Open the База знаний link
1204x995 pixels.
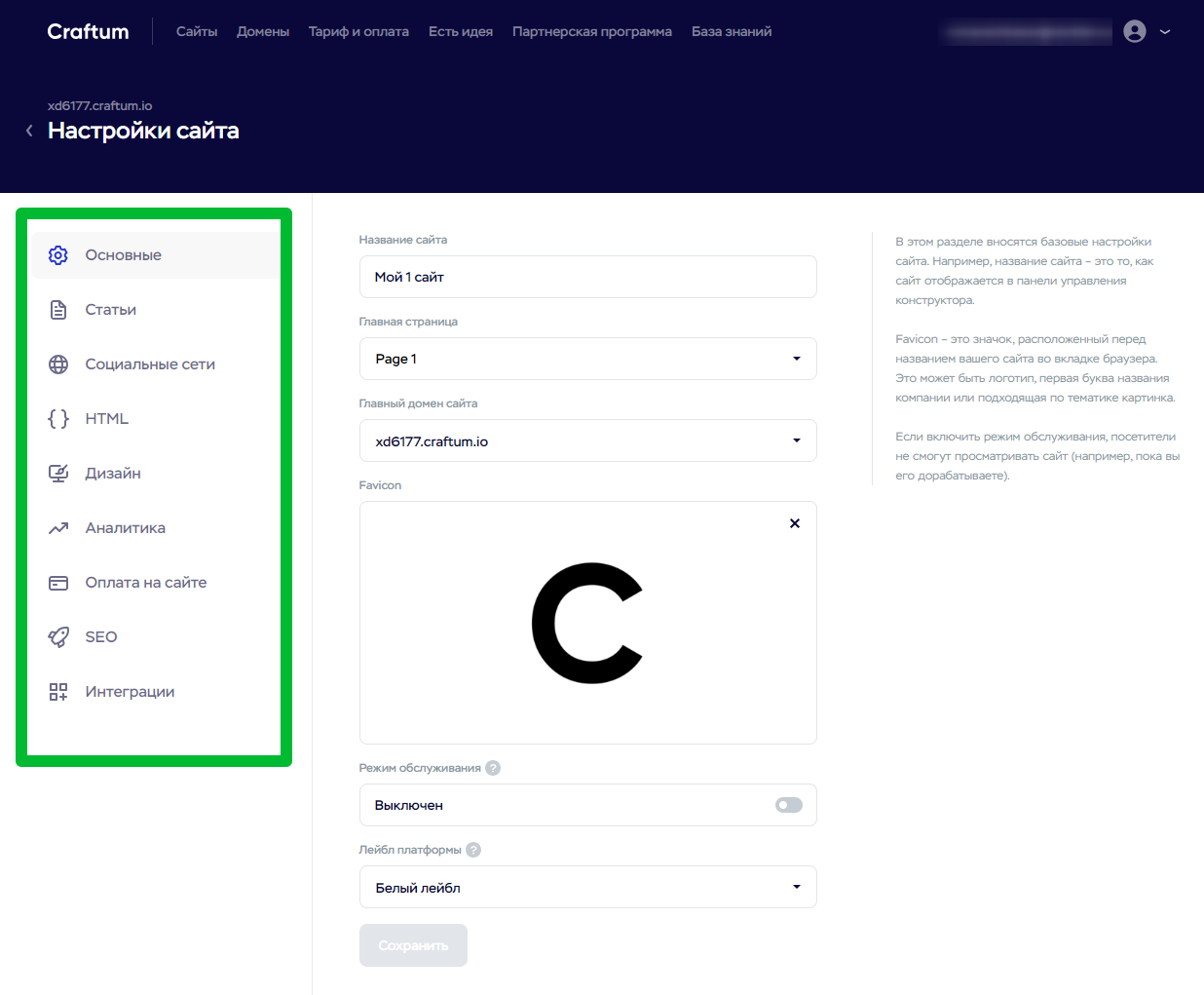[x=731, y=32]
